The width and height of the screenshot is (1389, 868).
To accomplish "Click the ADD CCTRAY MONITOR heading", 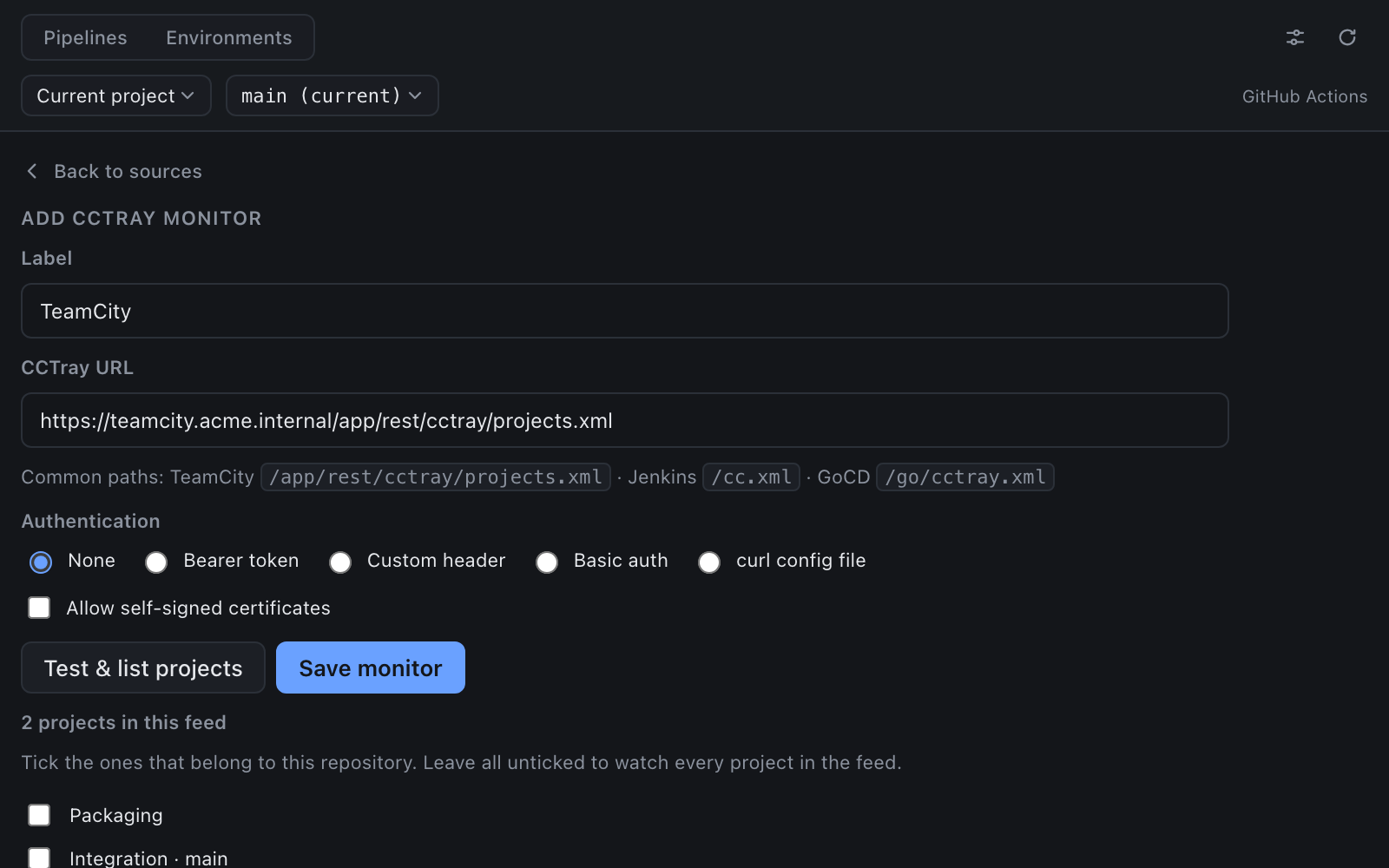I will tap(142, 219).
